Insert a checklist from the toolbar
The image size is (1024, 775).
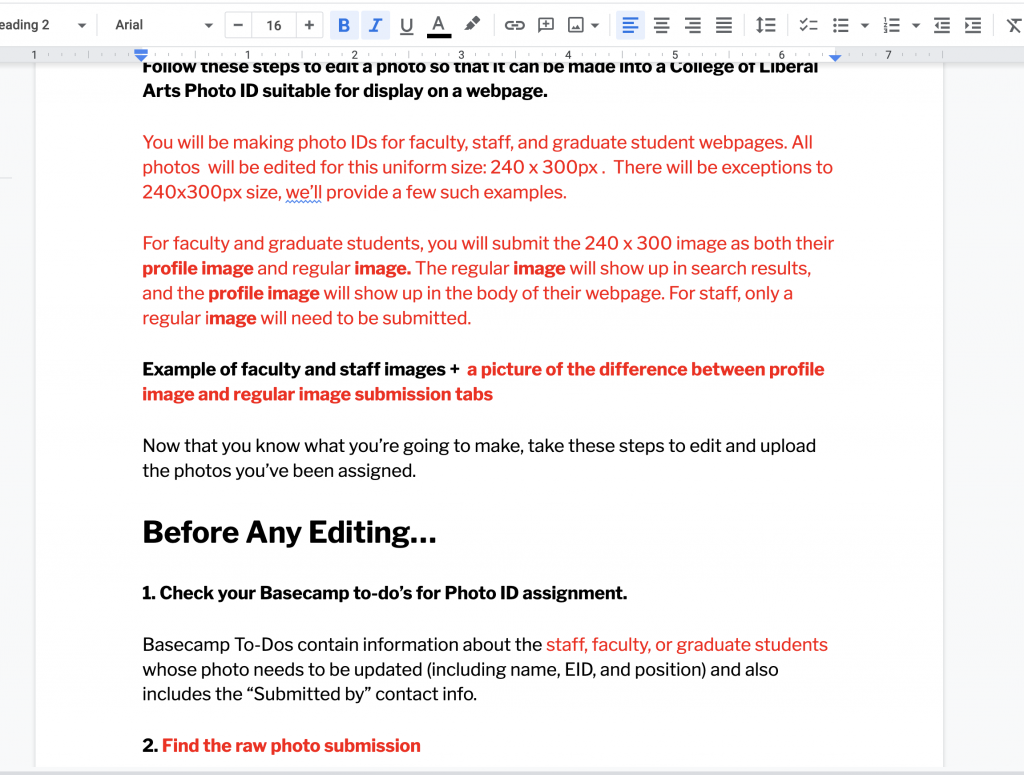point(808,25)
